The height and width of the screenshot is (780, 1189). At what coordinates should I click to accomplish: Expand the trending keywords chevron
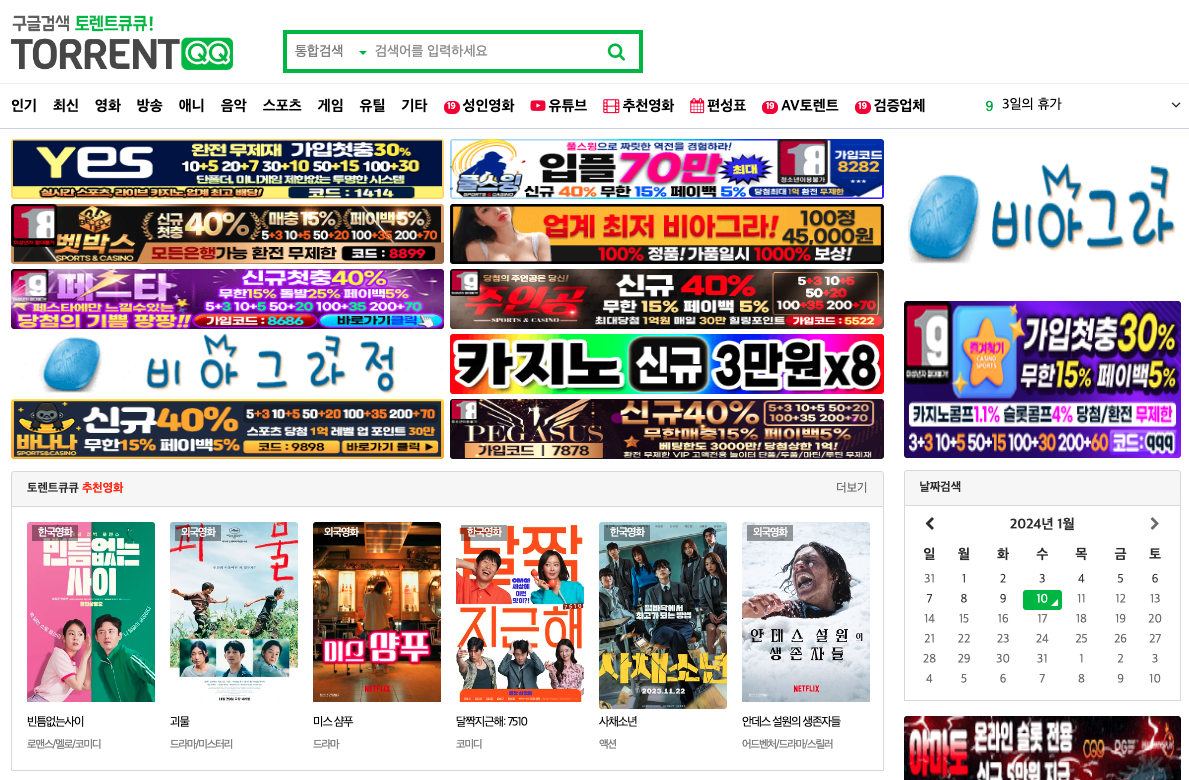[x=1175, y=105]
